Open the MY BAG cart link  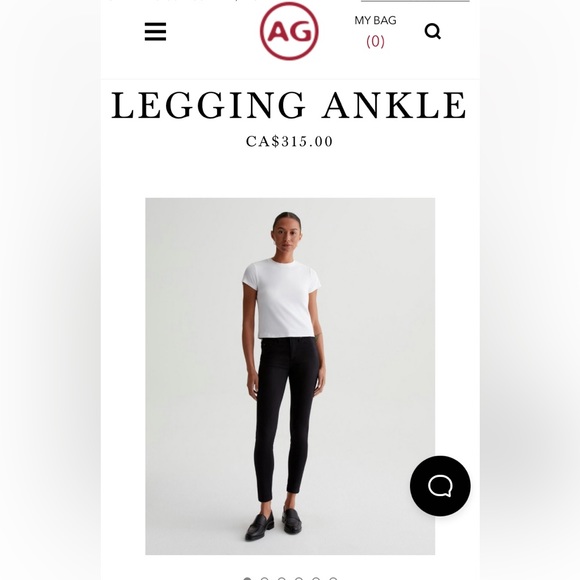[375, 20]
